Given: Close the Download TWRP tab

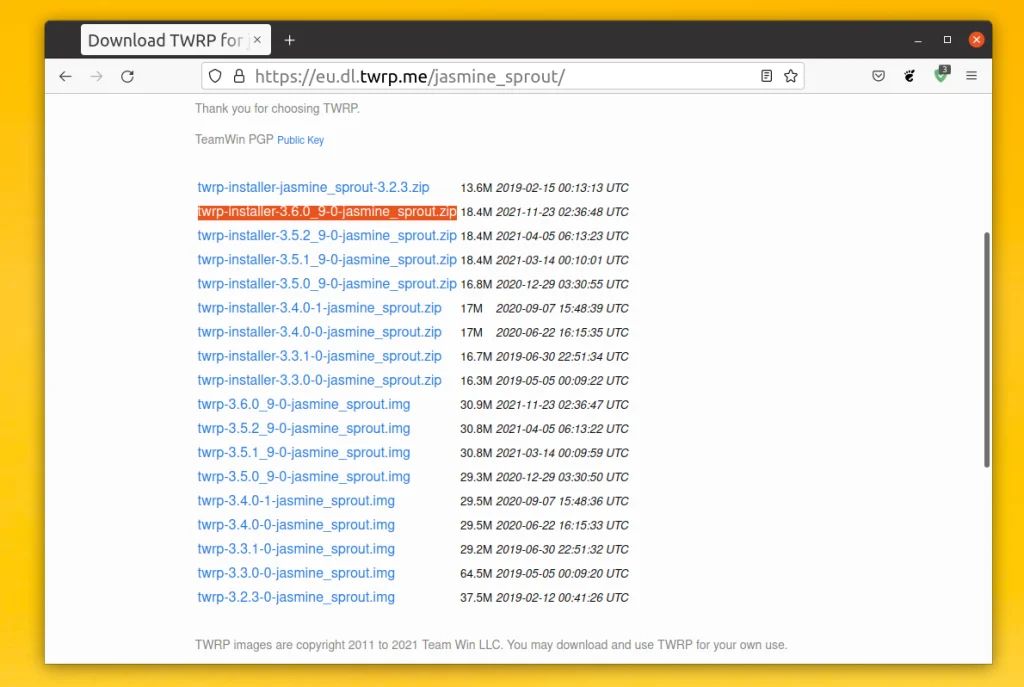Looking at the screenshot, I should click(257, 40).
